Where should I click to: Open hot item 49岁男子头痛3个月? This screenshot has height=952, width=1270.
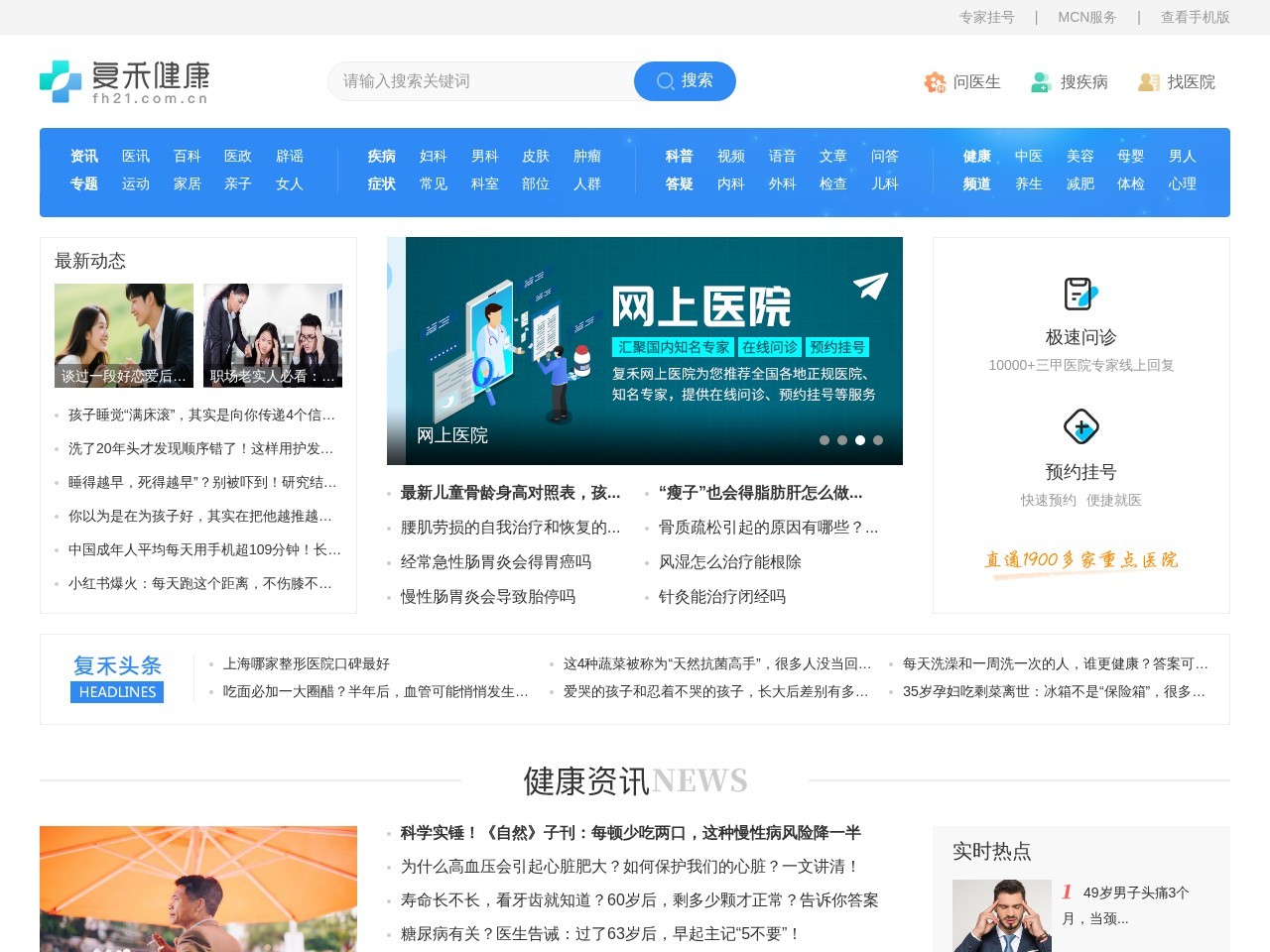1126,905
